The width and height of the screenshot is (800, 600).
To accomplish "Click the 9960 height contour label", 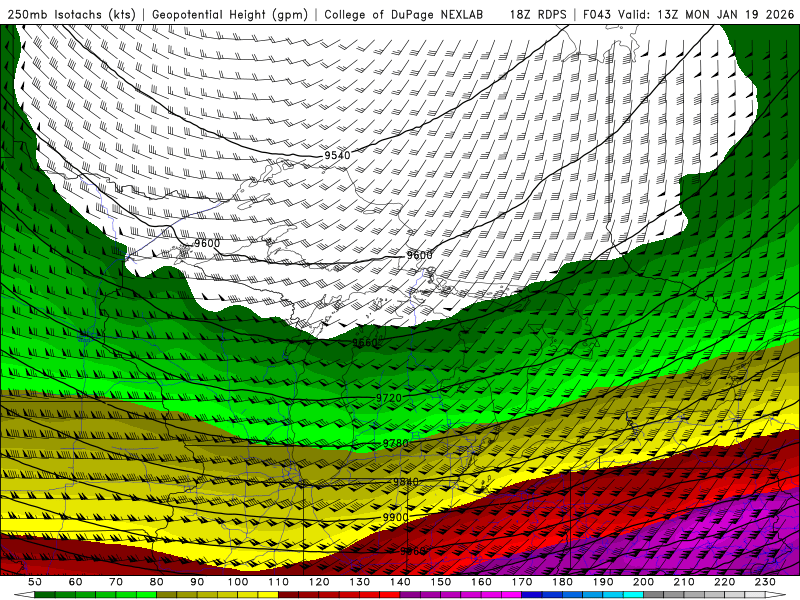I will coord(412,551).
